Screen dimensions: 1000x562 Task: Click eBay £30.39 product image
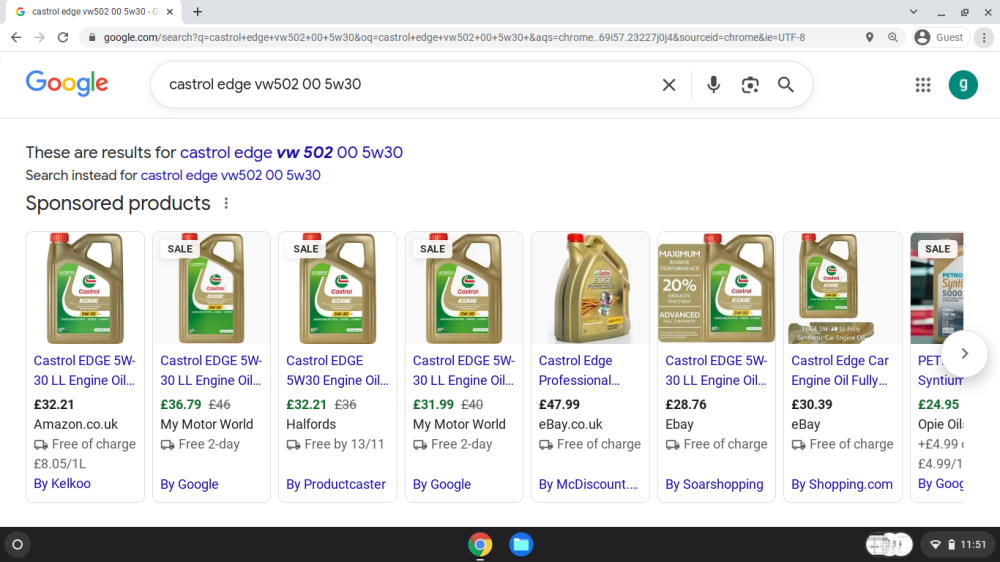tap(842, 288)
